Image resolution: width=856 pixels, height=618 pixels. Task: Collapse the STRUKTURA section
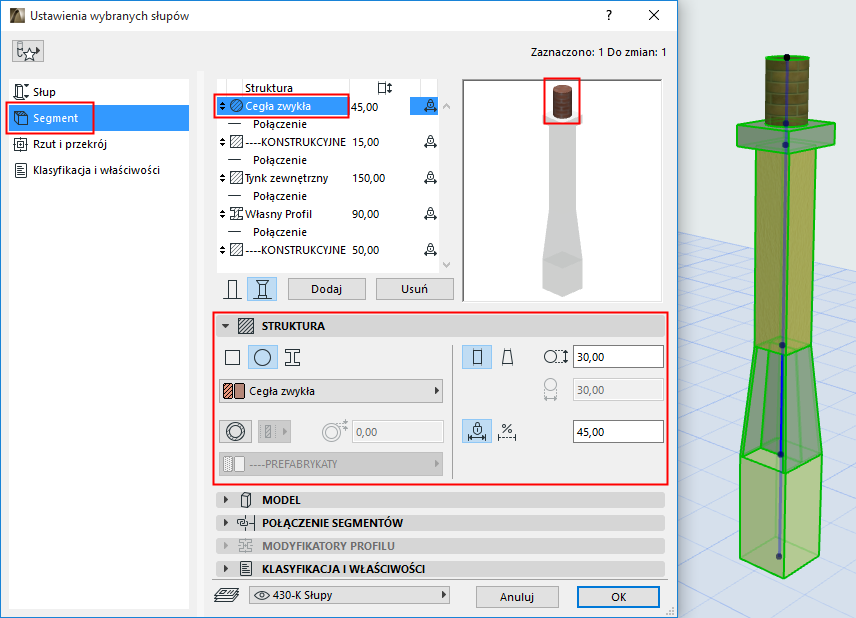coord(227,325)
